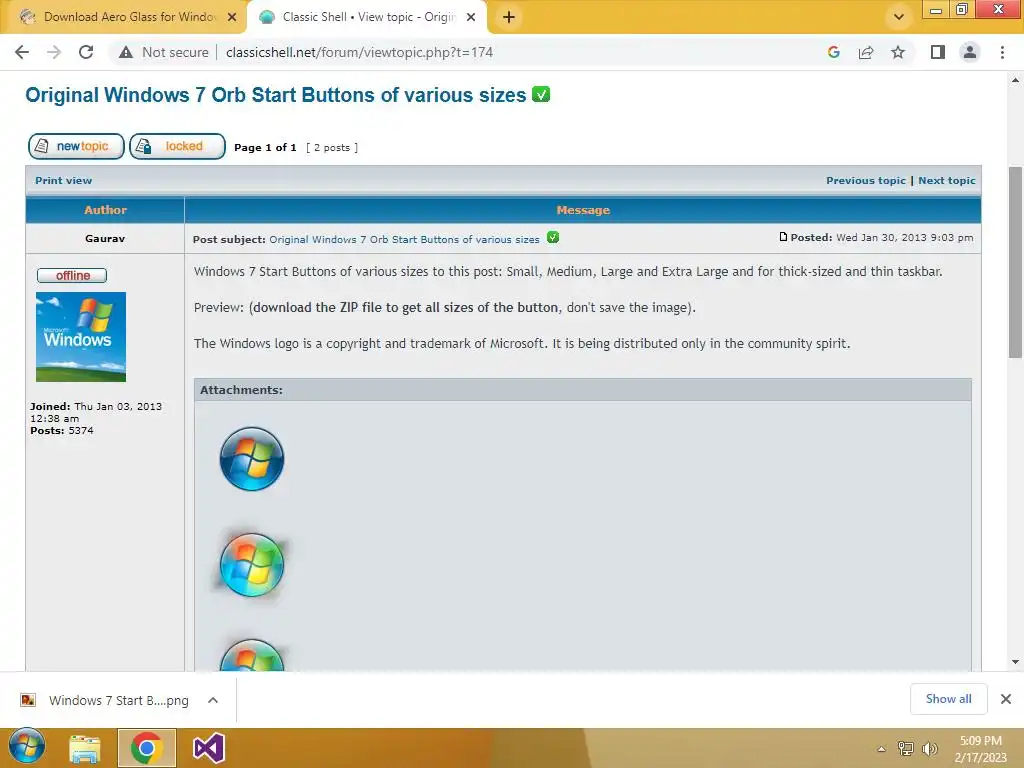The width and height of the screenshot is (1024, 768).
Task: Click the PNG file icon in downloads bar
Action: click(27, 700)
